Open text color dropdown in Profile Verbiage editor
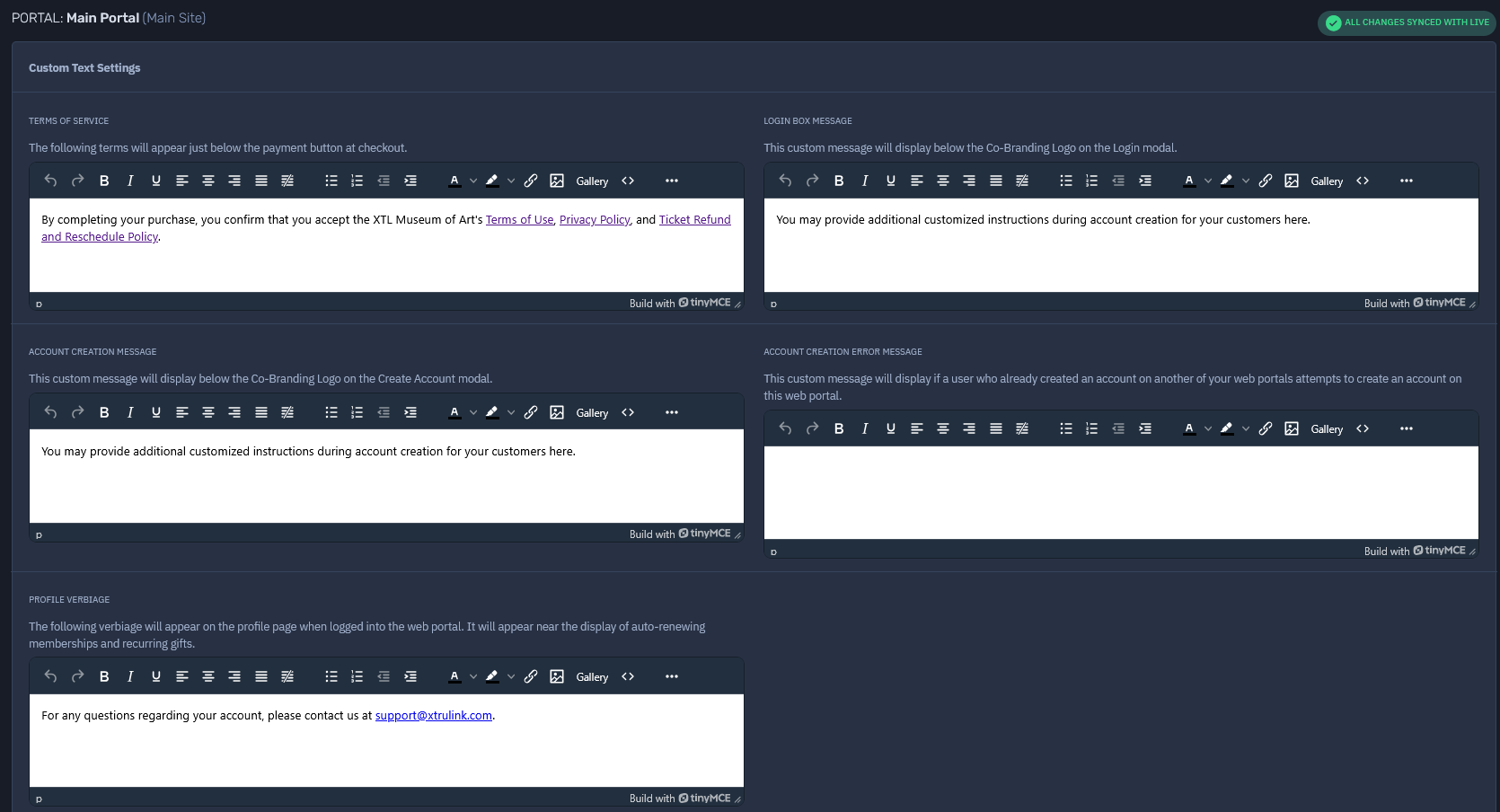The width and height of the screenshot is (1500, 812). click(473, 676)
